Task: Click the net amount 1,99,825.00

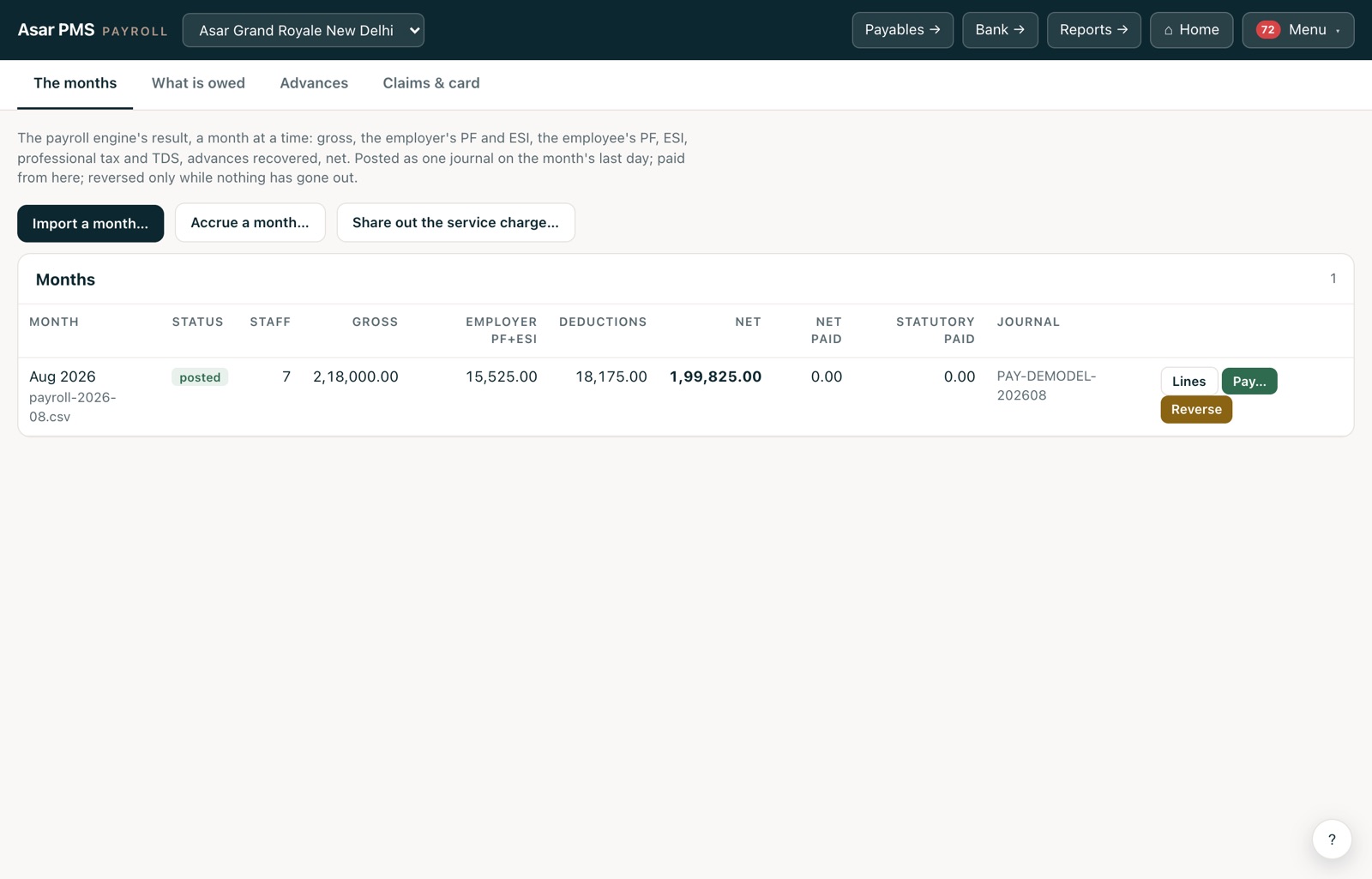Action: [715, 376]
